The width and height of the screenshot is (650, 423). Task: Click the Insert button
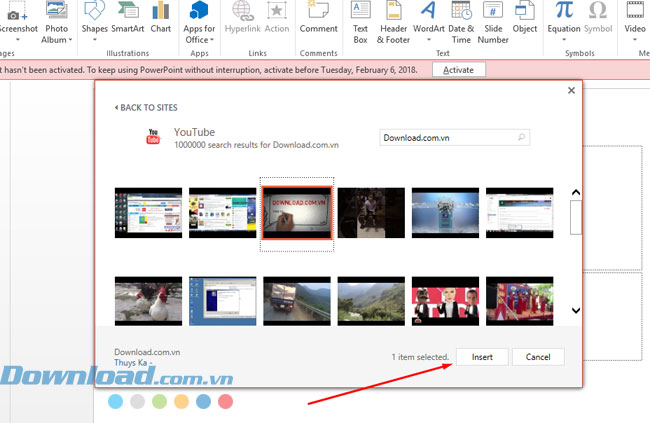tap(482, 357)
